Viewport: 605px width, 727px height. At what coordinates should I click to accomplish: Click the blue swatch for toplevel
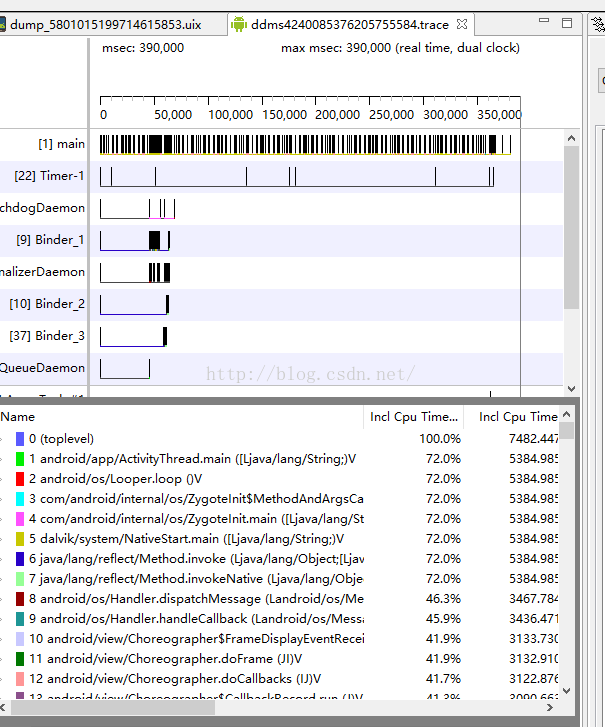point(20,439)
